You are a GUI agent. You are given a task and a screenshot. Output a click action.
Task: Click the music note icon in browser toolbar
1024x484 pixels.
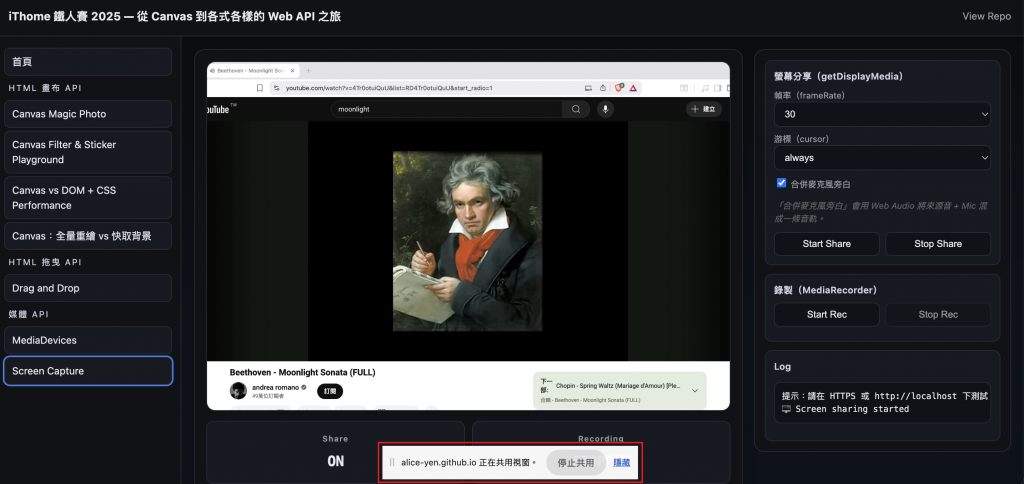[x=705, y=88]
